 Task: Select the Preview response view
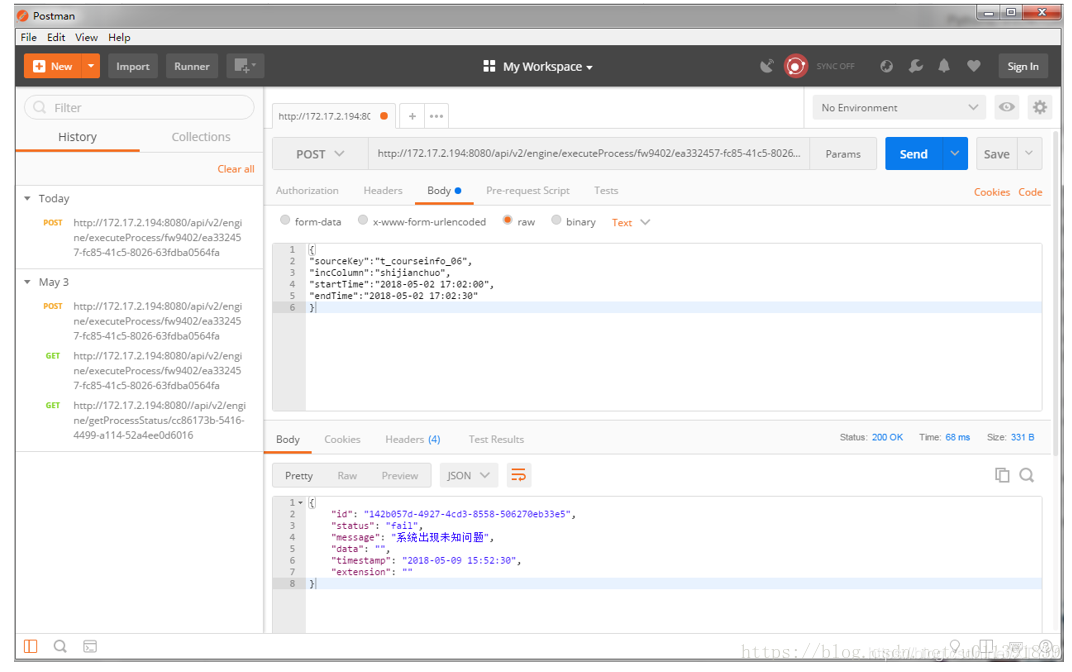[399, 475]
